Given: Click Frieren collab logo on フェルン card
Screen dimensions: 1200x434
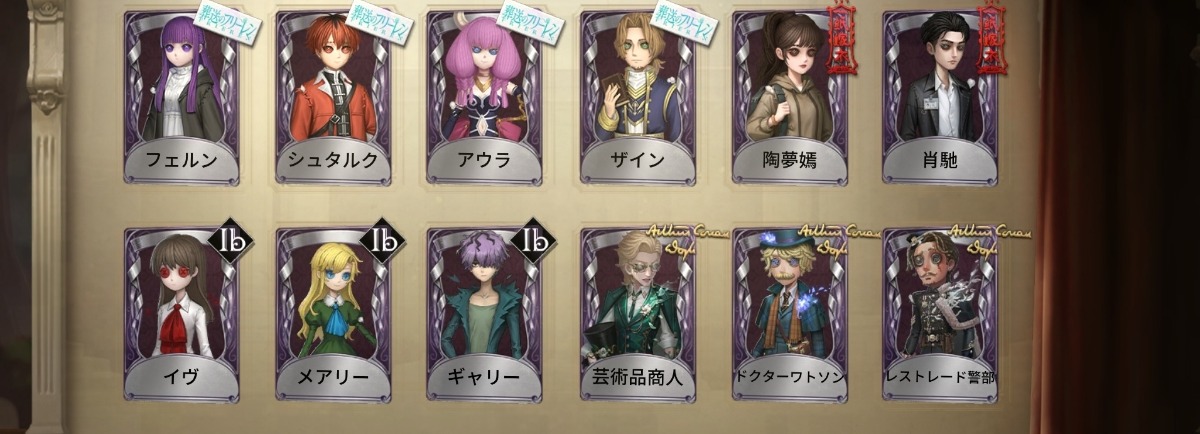Looking at the screenshot, I should point(226,26).
